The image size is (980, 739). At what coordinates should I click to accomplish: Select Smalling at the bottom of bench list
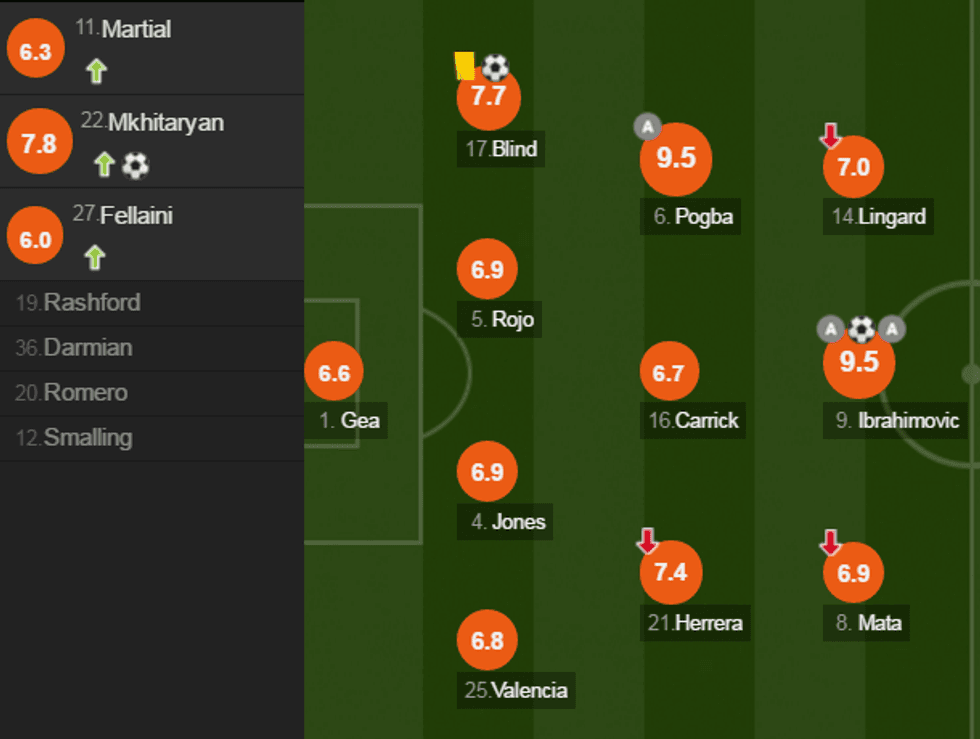[x=86, y=438]
